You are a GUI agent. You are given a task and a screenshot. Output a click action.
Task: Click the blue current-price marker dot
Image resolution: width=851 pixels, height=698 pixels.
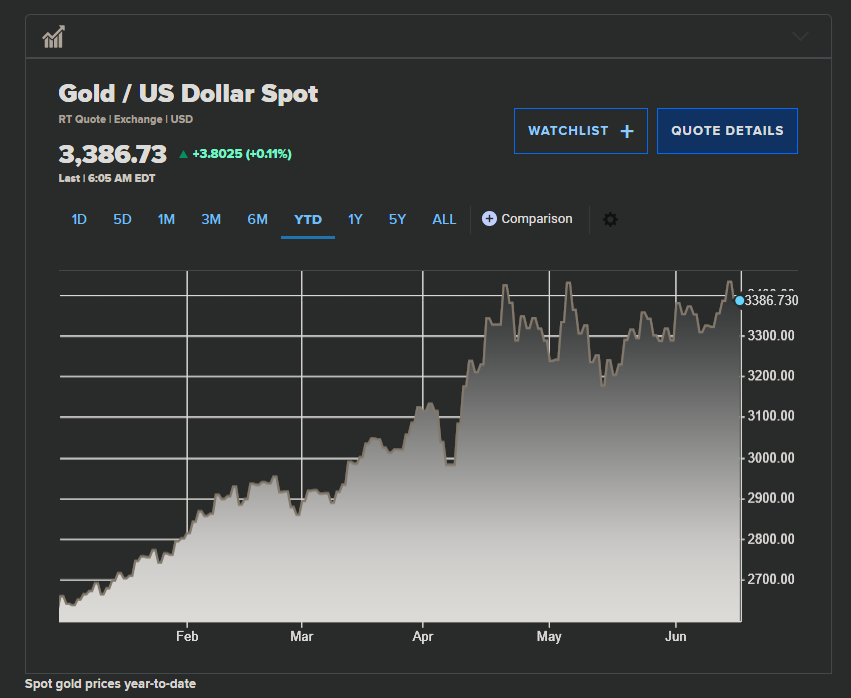[x=739, y=300]
